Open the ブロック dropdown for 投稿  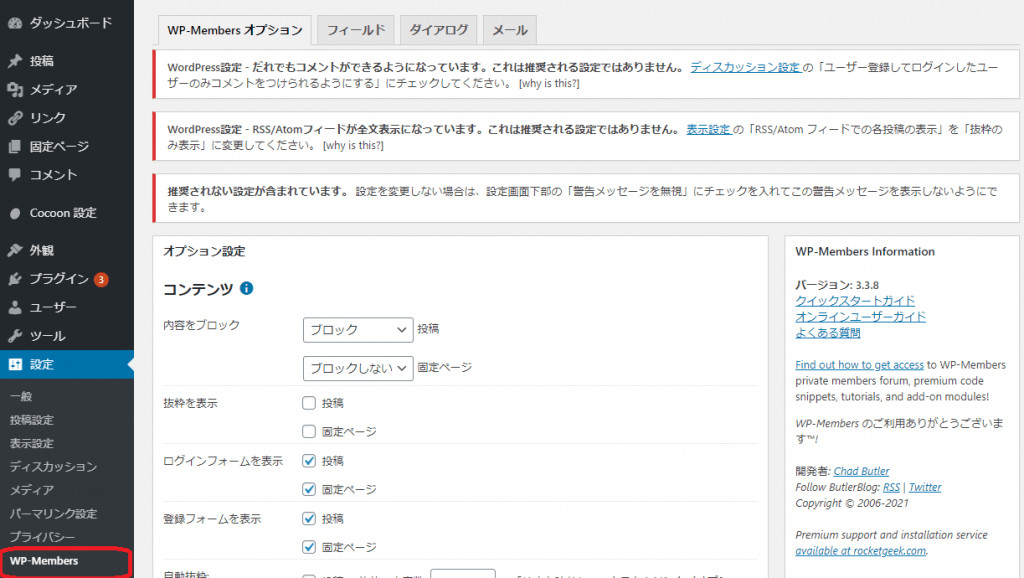pos(357,330)
